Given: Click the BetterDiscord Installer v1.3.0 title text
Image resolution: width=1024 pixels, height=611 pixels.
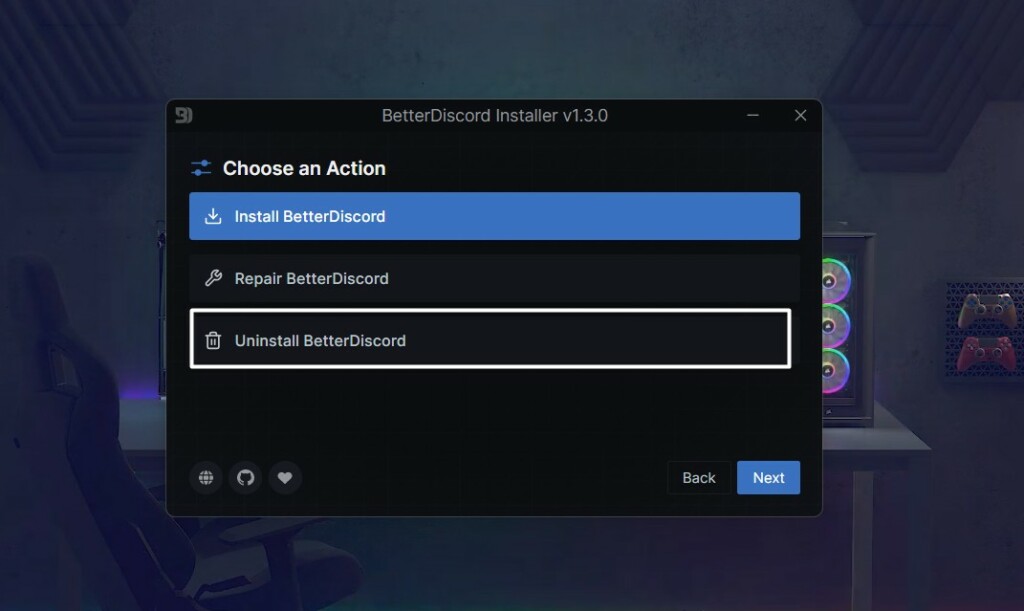Looking at the screenshot, I should (x=494, y=116).
